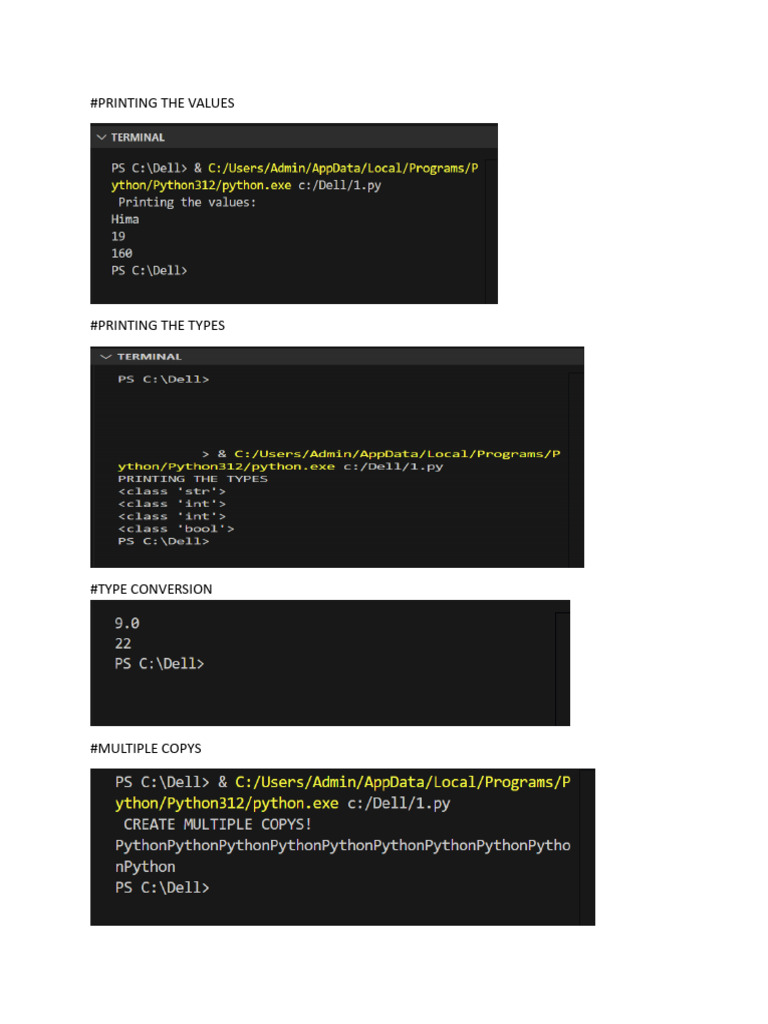Click the <class 'str'> output line
This screenshot has width=768, height=1024.
tap(172, 491)
